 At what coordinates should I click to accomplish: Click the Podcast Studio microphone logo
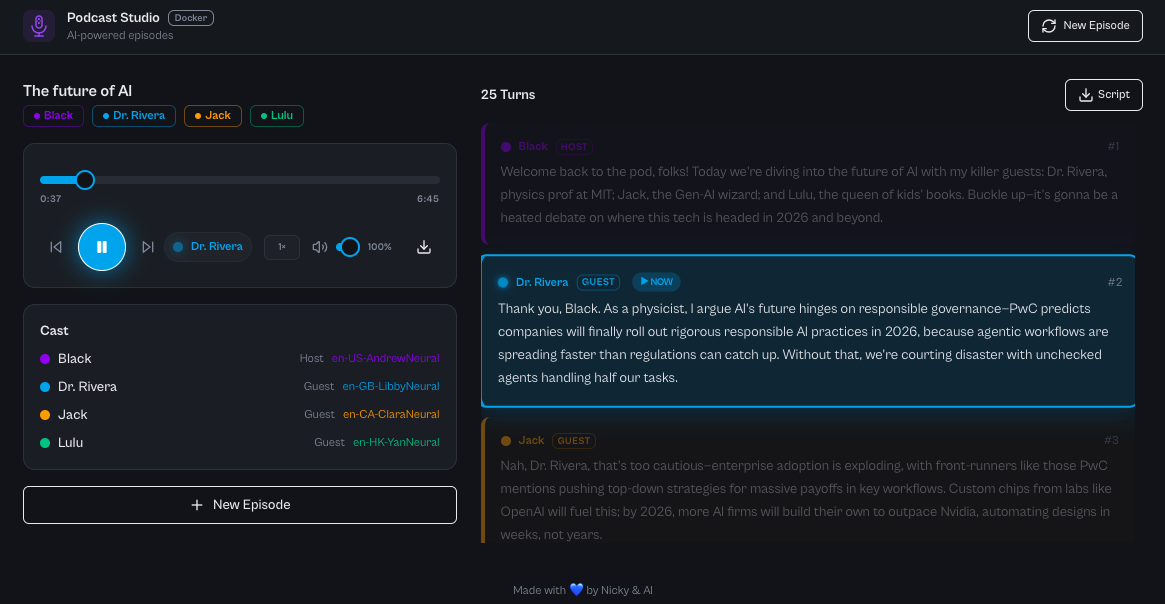(x=39, y=26)
